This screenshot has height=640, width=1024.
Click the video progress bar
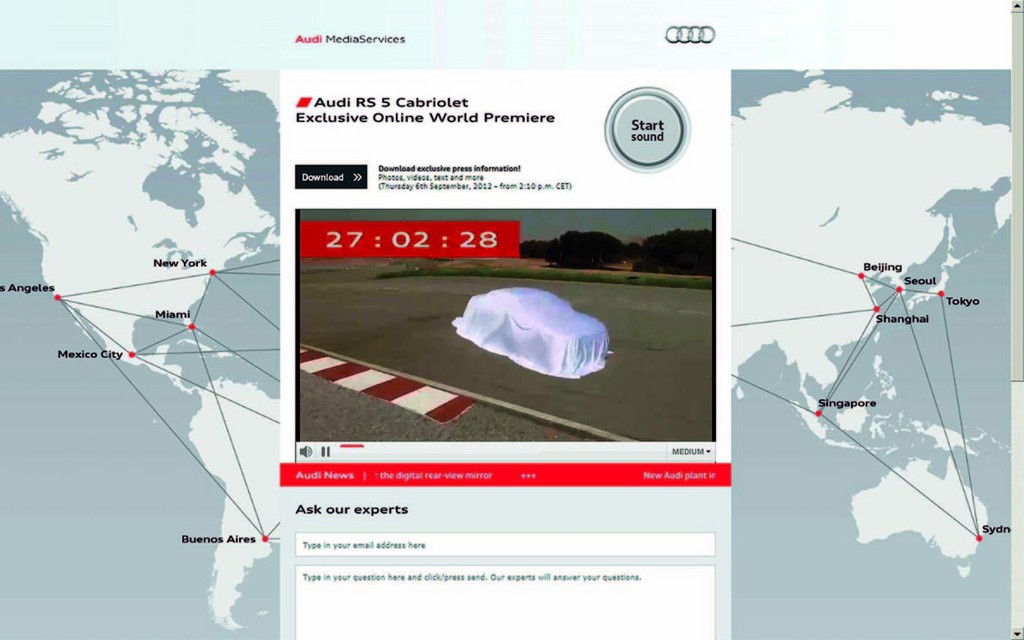tap(503, 447)
